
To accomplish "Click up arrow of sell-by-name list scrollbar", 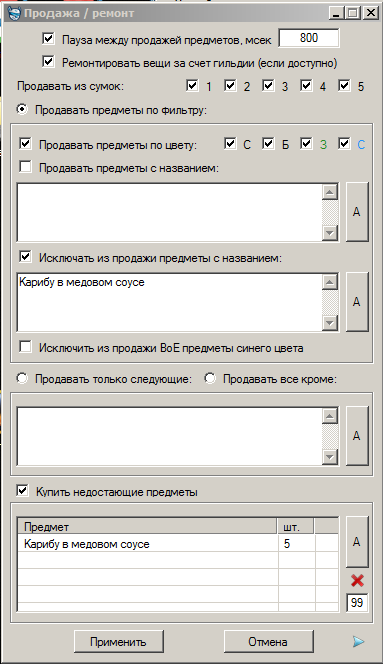I will click(x=330, y=192).
